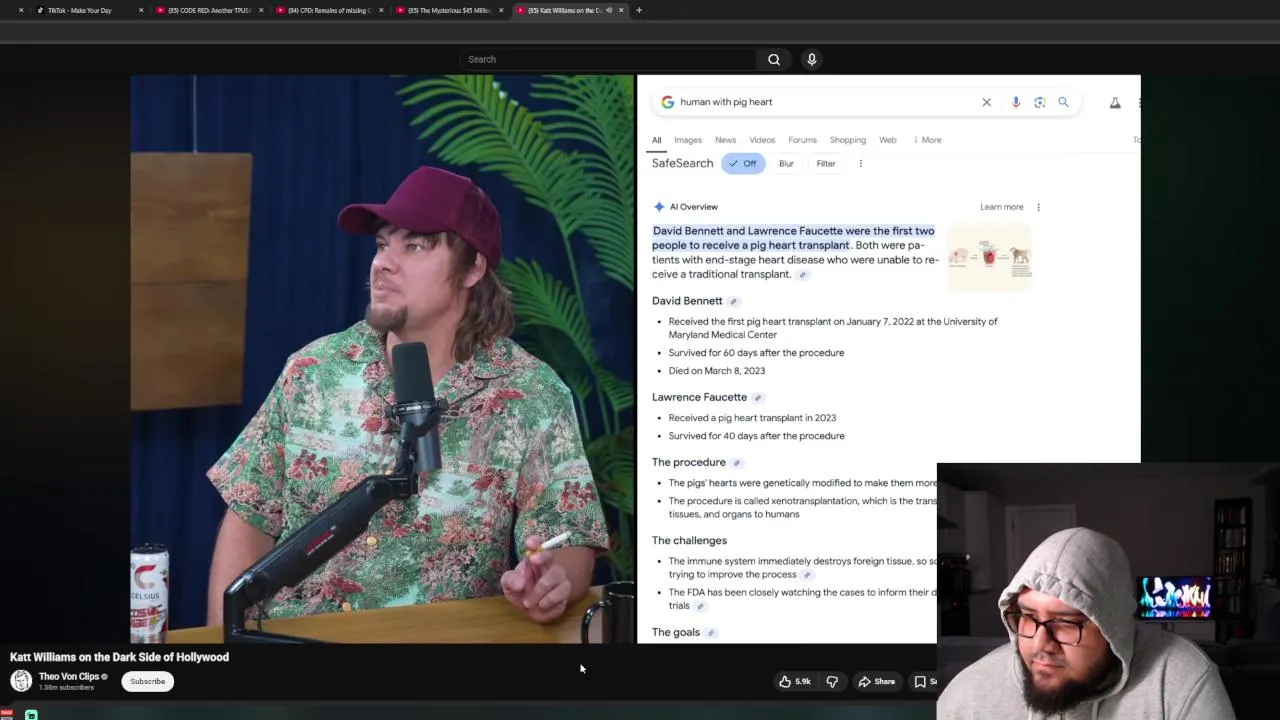1280x720 pixels.
Task: Close The Mysterious $45 Million tab
Action: coord(501,10)
